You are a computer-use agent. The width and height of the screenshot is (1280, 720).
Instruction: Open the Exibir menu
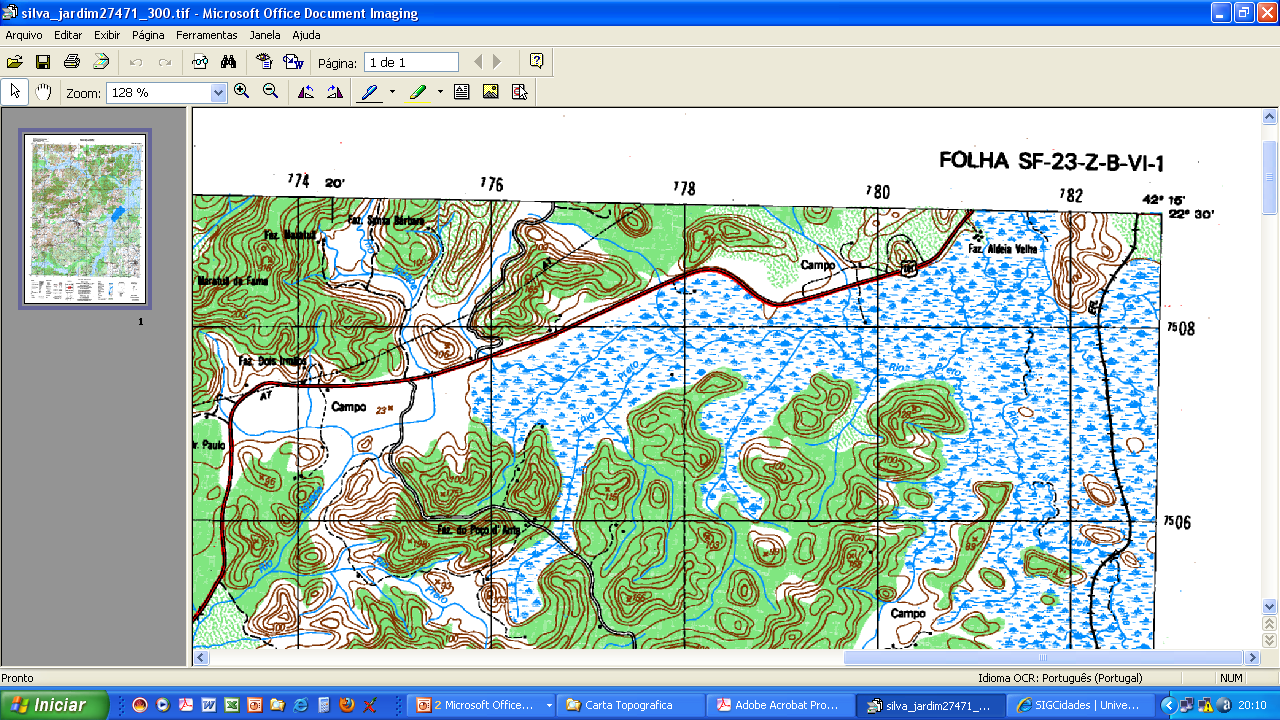click(107, 35)
